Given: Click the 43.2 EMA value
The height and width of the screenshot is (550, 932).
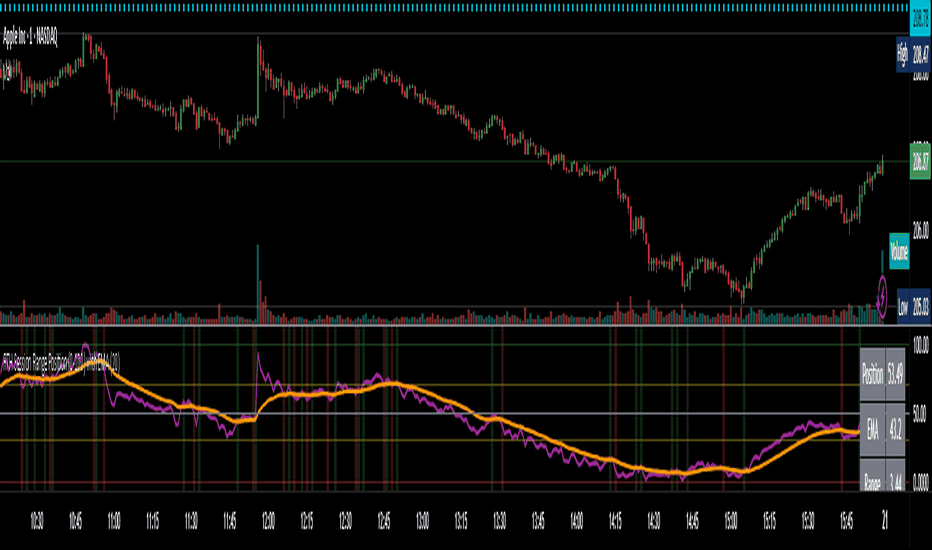Looking at the screenshot, I should pos(895,430).
